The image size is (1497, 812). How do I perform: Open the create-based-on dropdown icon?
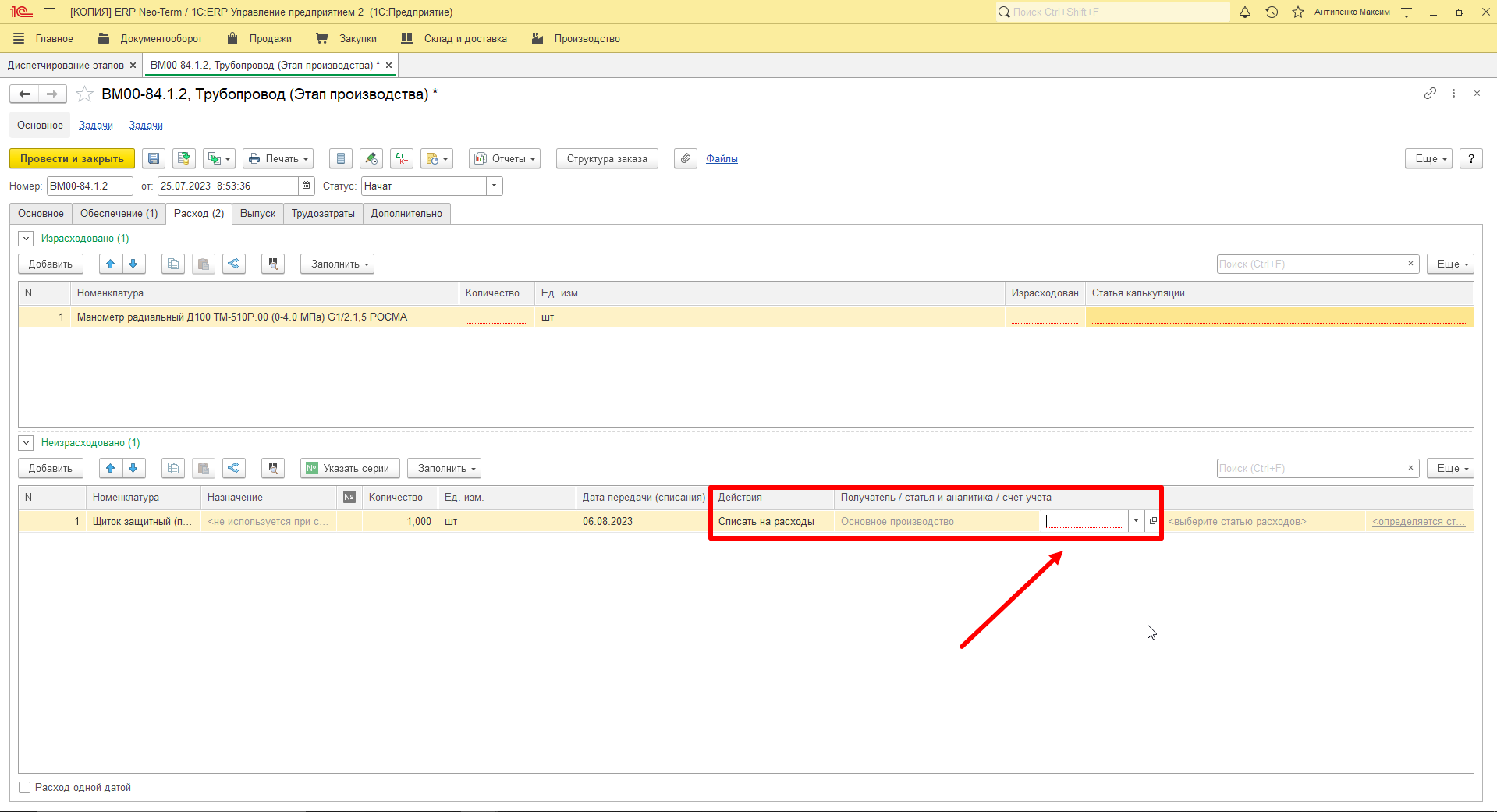point(219,158)
